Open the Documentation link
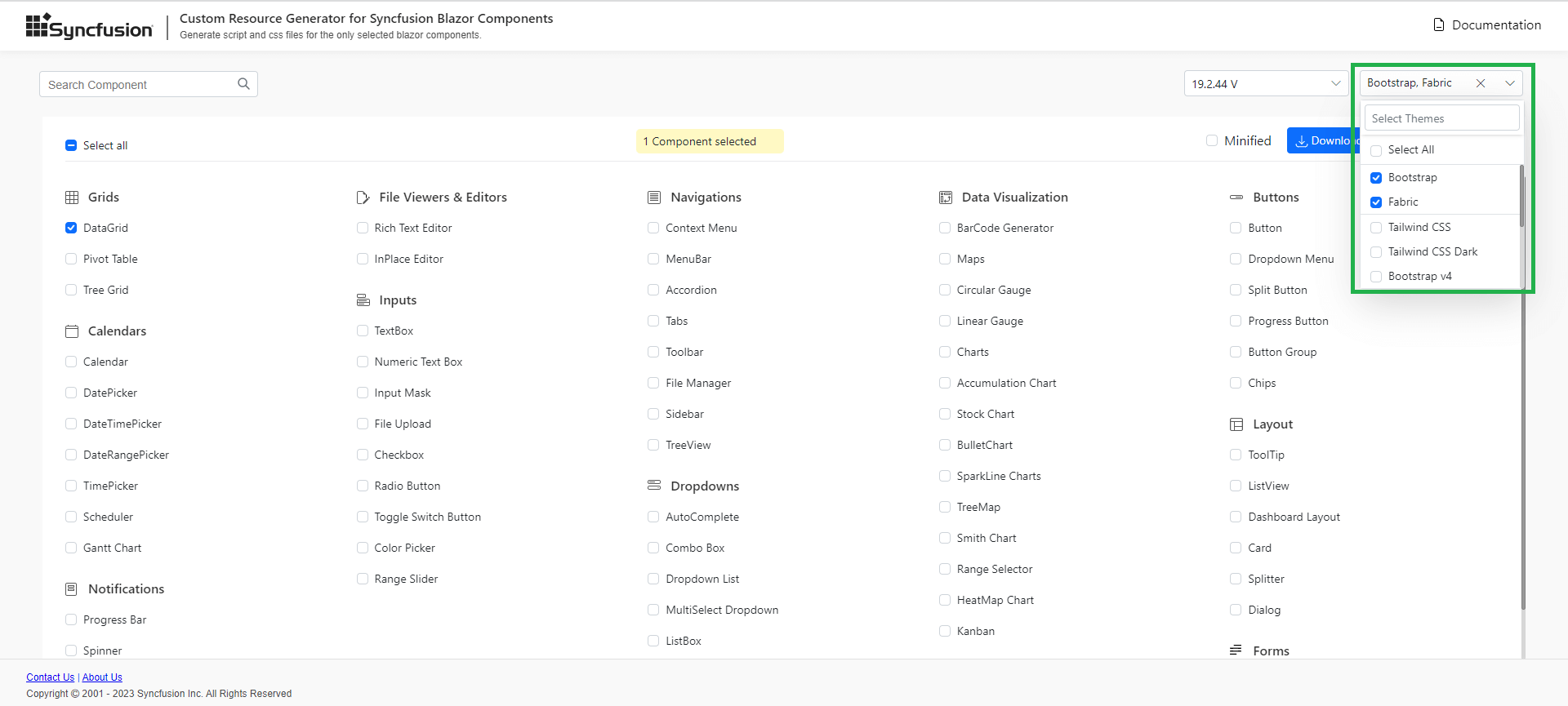Image resolution: width=1568 pixels, height=706 pixels. pos(1496,25)
